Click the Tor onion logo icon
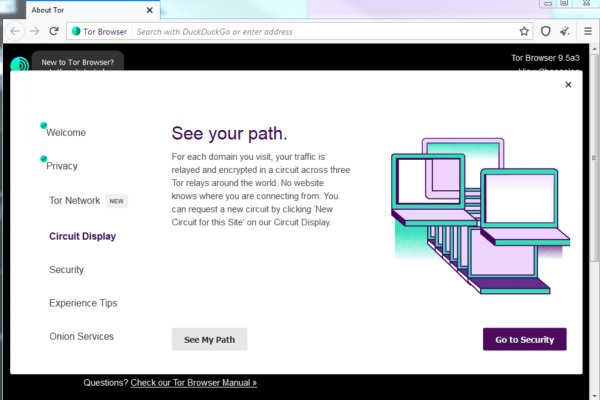 point(19,66)
